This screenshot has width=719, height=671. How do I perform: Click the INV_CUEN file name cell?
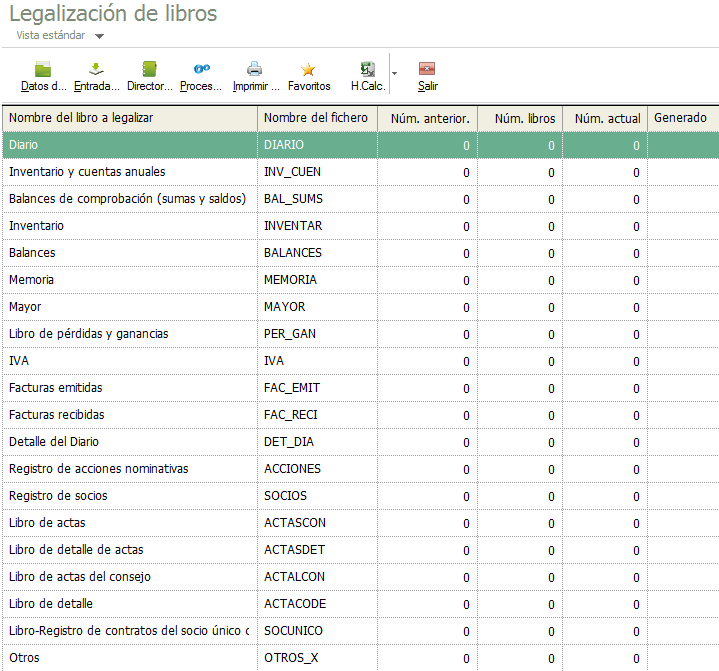coord(317,172)
